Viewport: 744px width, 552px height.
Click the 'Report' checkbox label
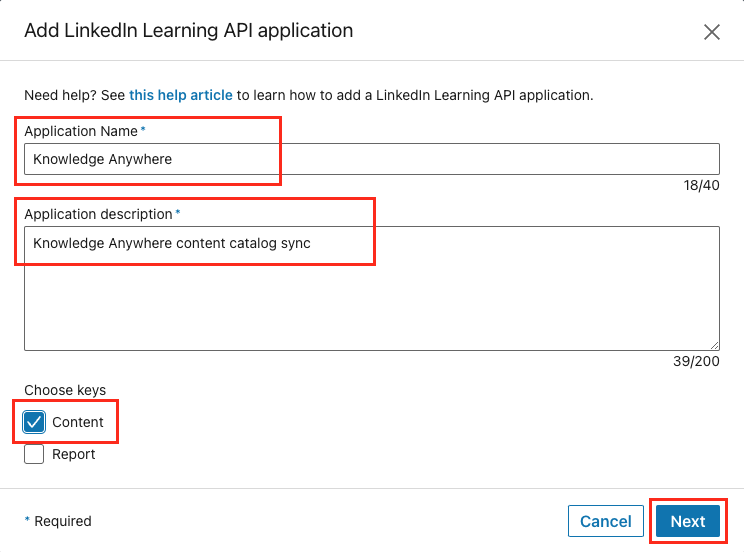pyautogui.click(x=74, y=454)
